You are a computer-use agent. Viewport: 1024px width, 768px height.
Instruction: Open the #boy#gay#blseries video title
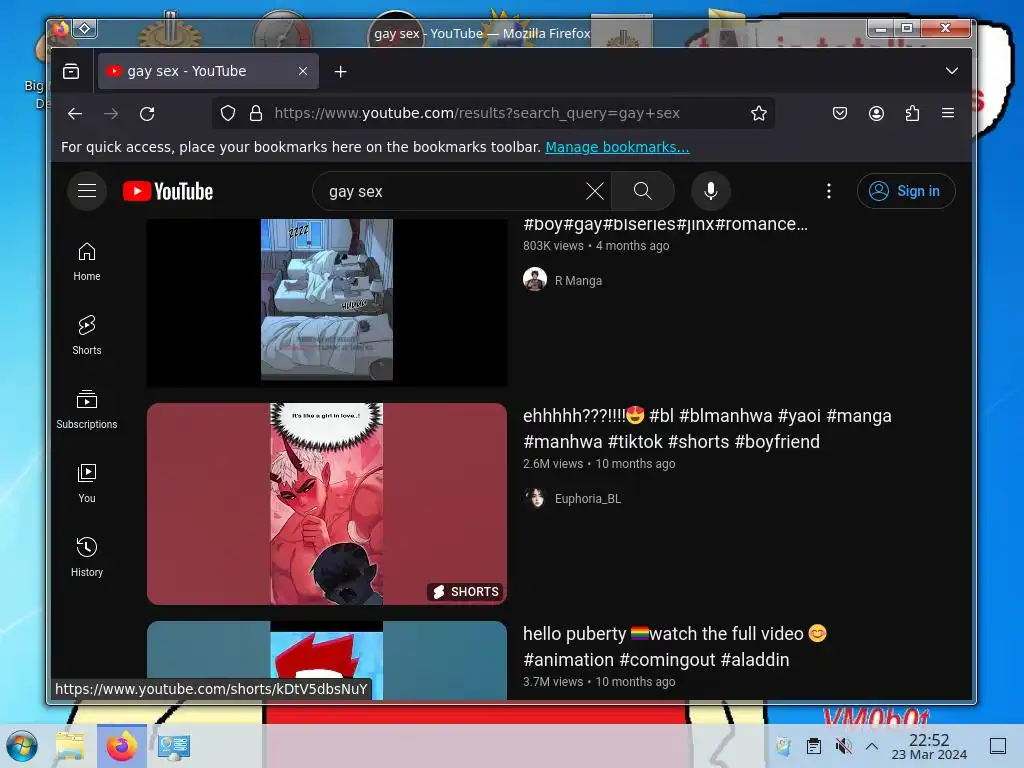665,224
